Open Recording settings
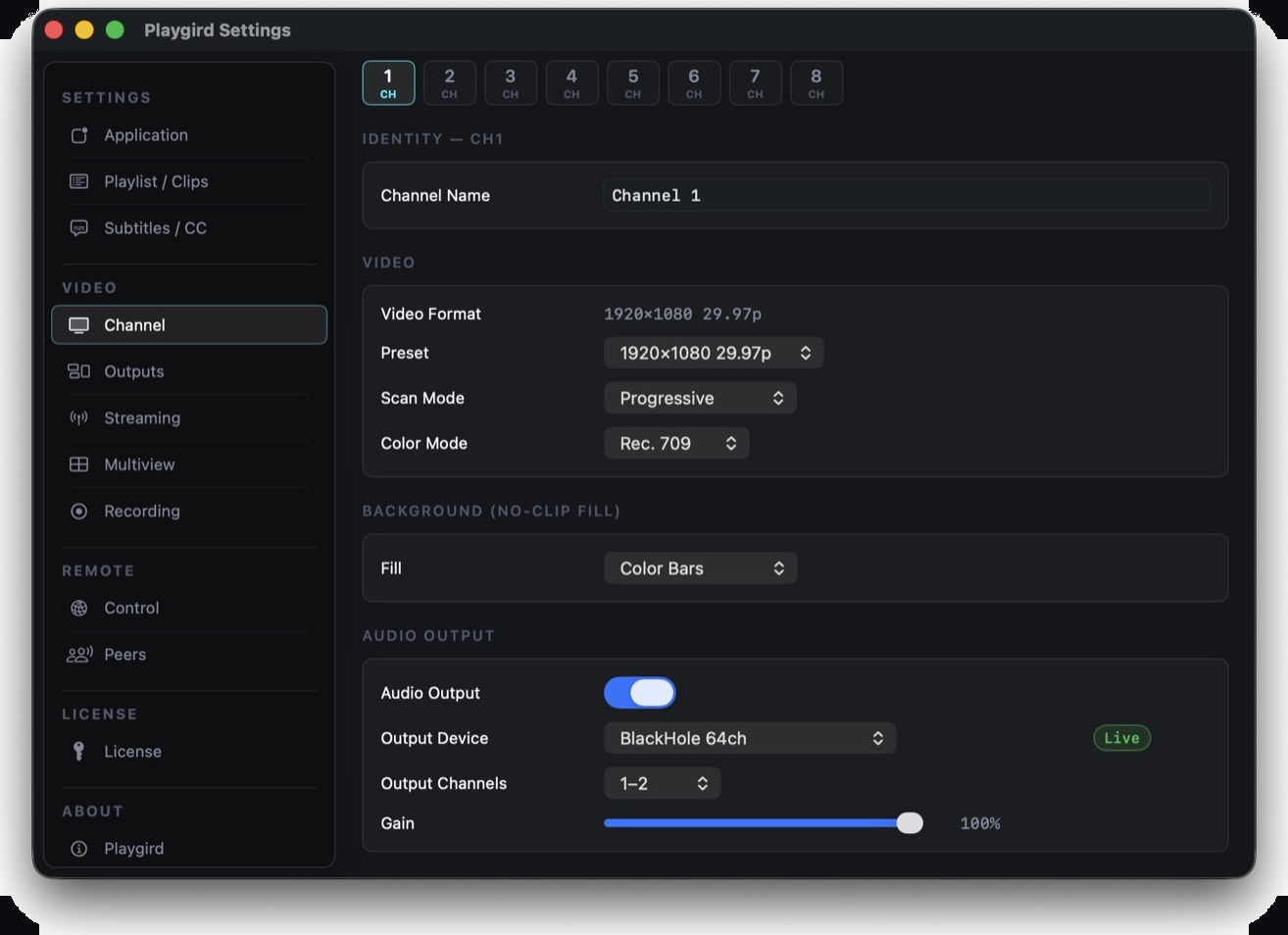 pyautogui.click(x=189, y=512)
